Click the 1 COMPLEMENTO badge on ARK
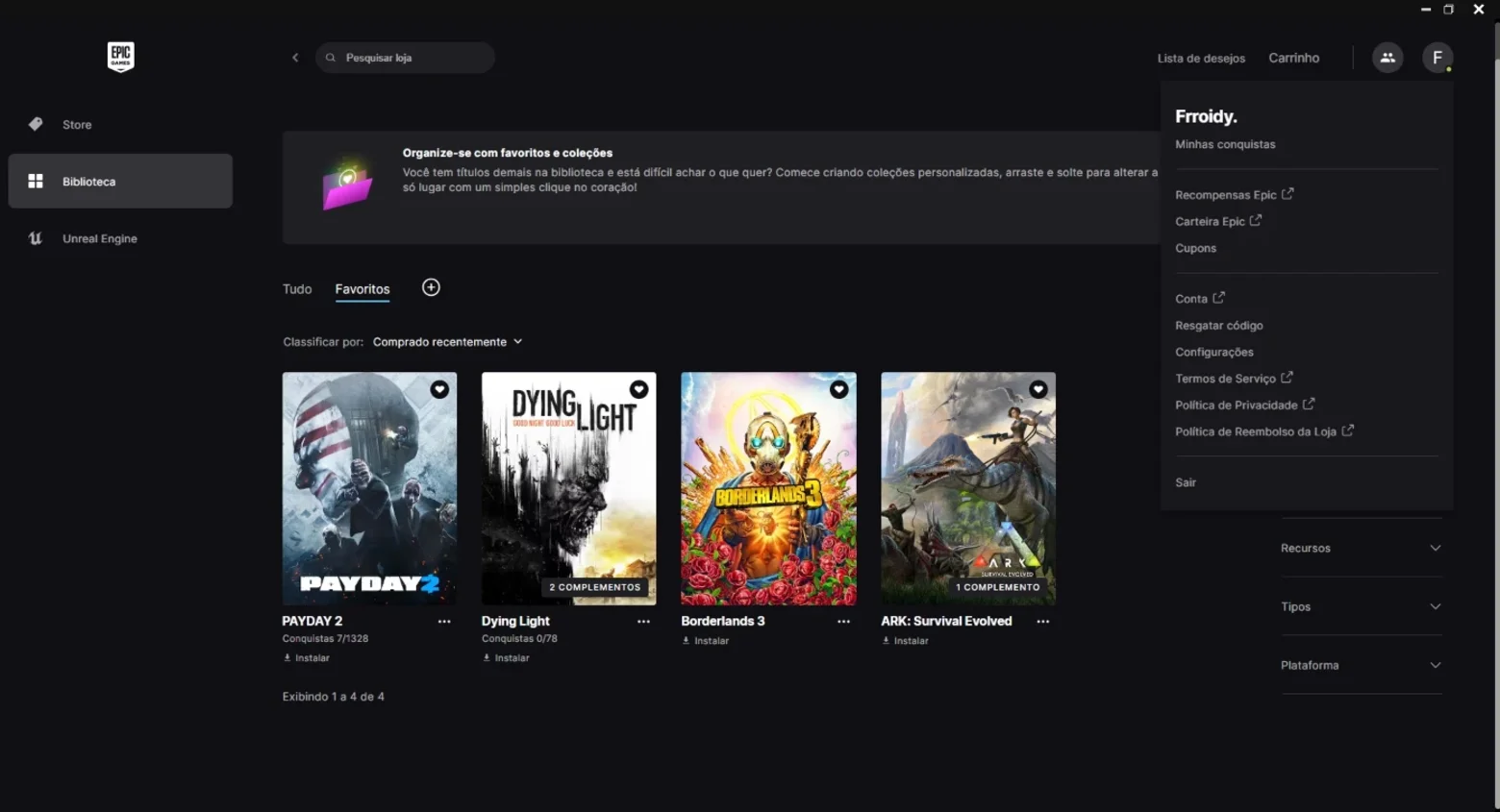The image size is (1500, 812). tap(997, 587)
